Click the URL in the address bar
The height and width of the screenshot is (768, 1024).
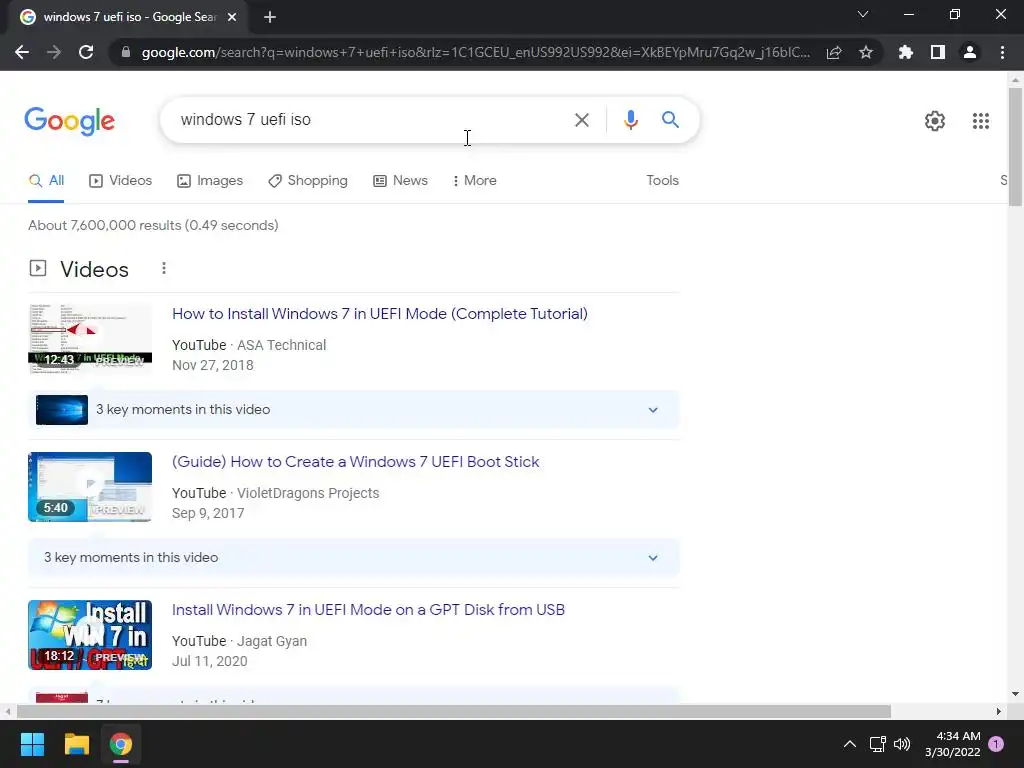[x=475, y=52]
